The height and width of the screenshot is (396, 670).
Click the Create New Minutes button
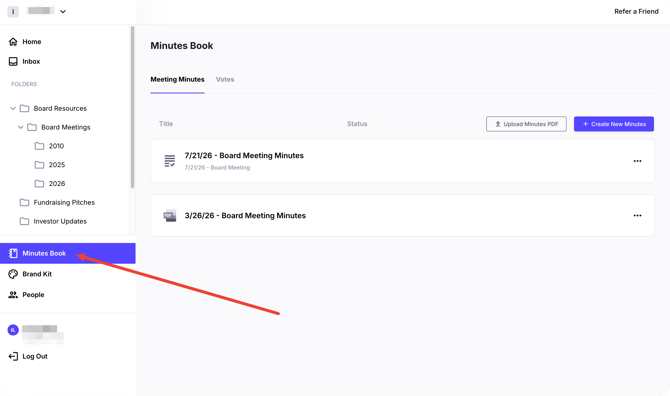pos(614,124)
